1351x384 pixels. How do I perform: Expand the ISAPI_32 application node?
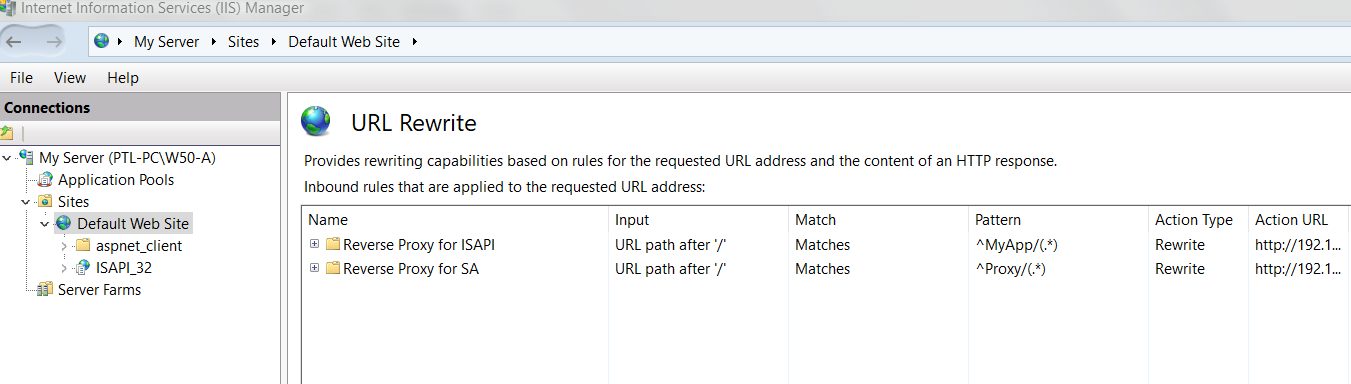(x=64, y=268)
